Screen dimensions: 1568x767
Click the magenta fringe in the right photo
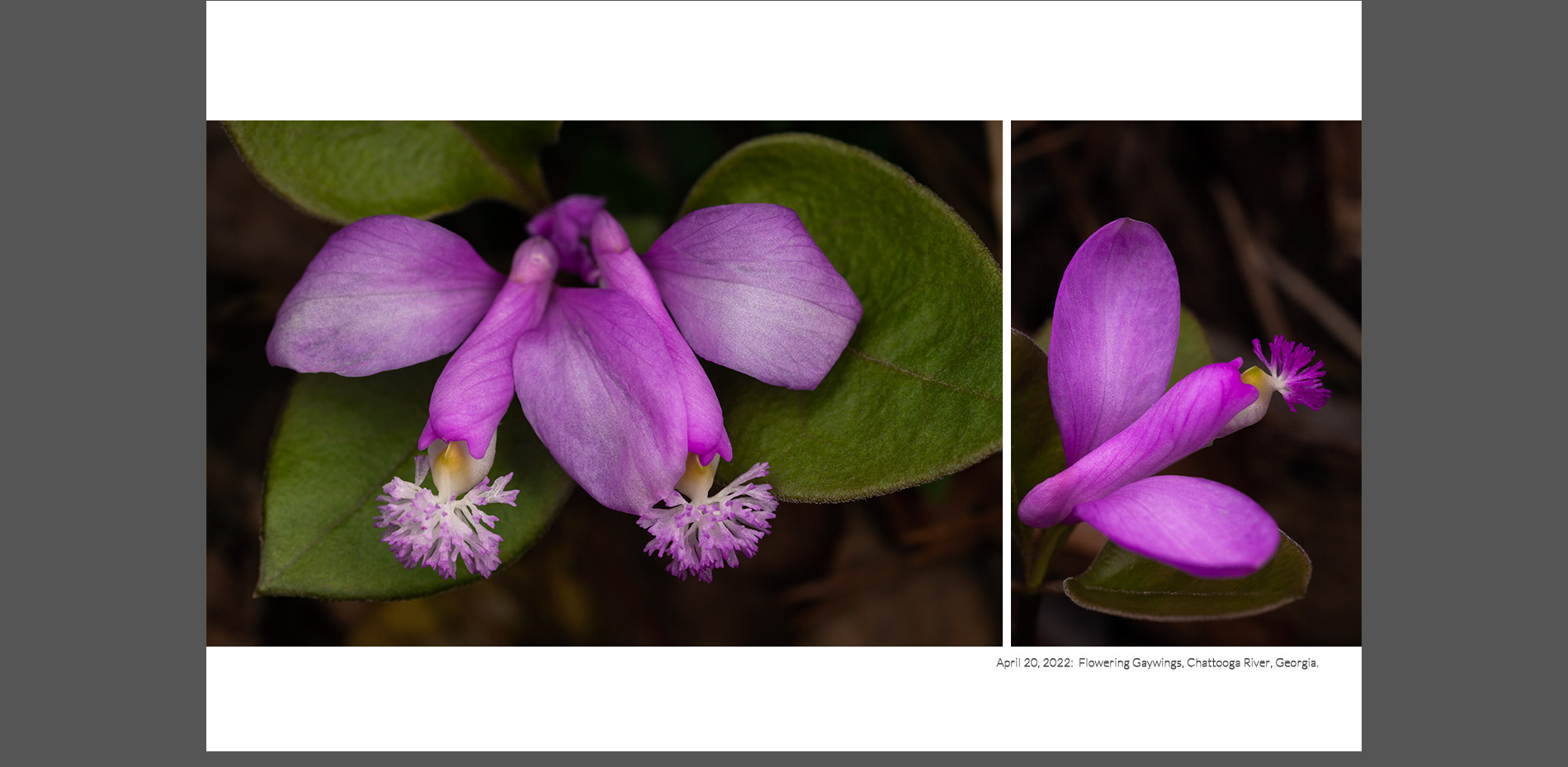1294,374
